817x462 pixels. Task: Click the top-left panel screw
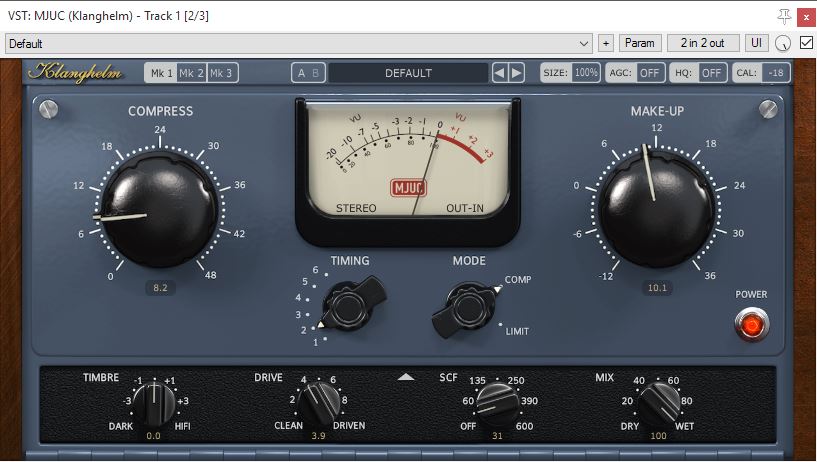coord(48,109)
